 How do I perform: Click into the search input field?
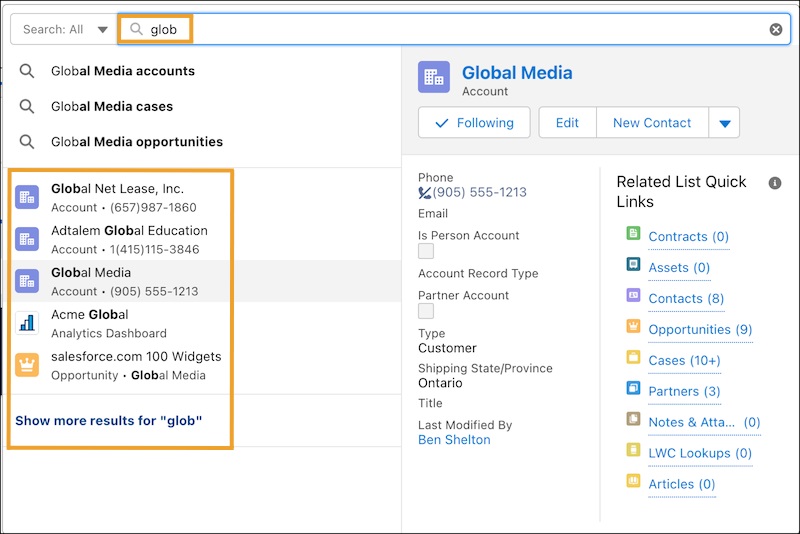[x=450, y=30]
